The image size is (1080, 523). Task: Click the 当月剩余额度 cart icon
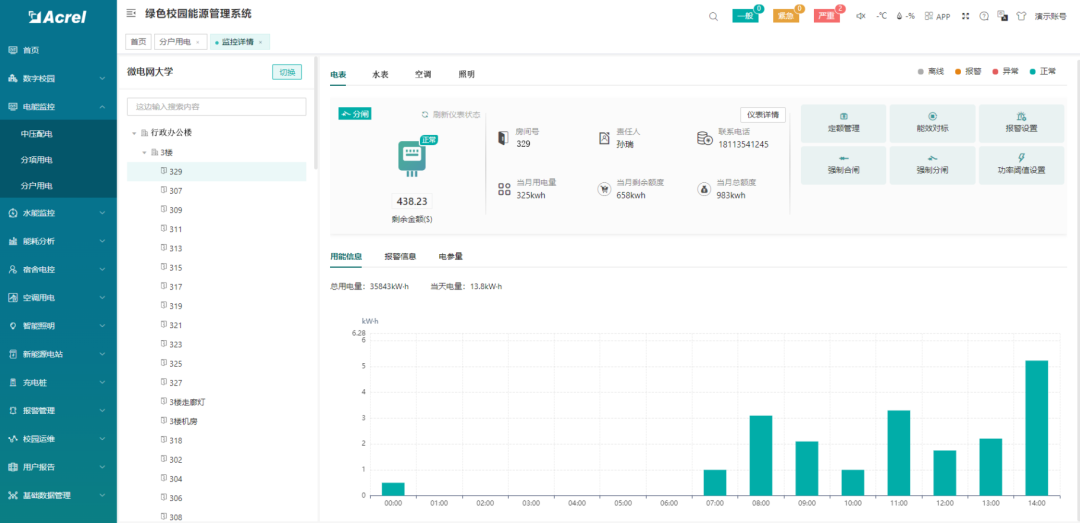604,189
